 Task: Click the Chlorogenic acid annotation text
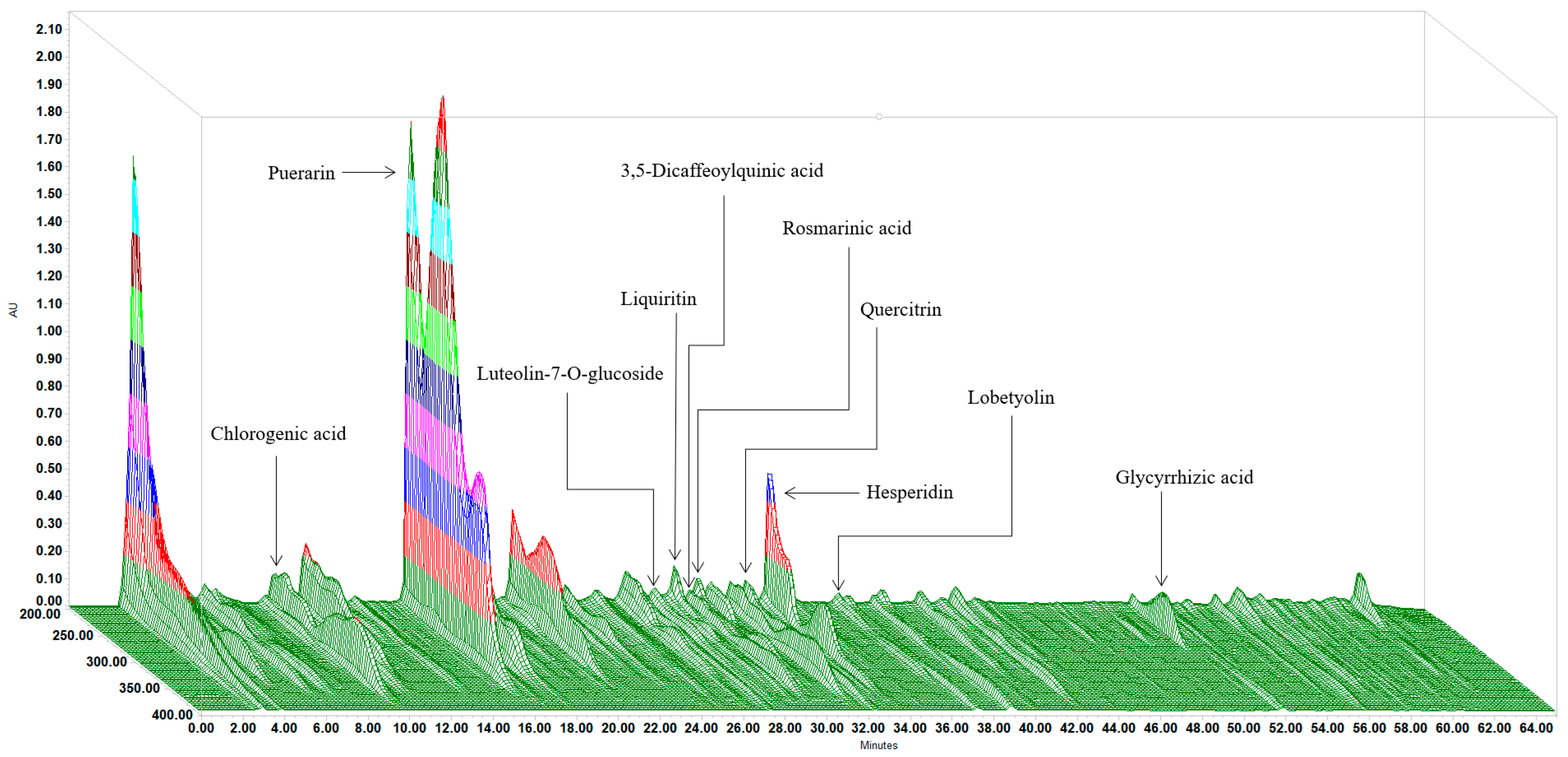pos(278,434)
